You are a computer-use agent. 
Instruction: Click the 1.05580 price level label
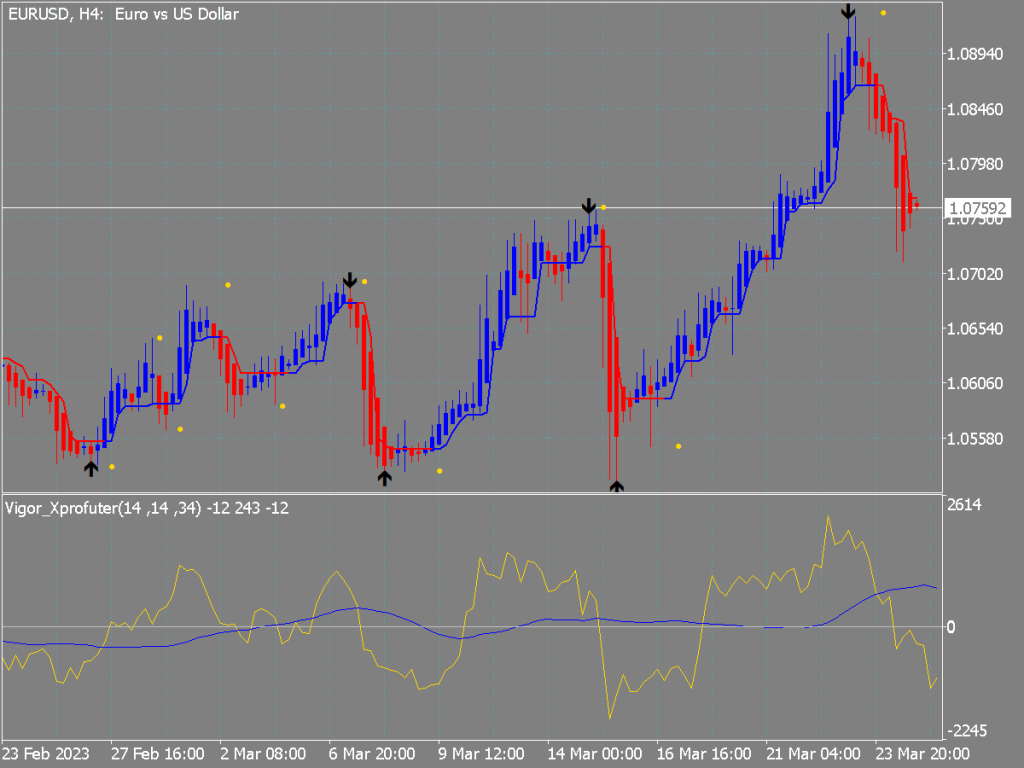(x=975, y=439)
